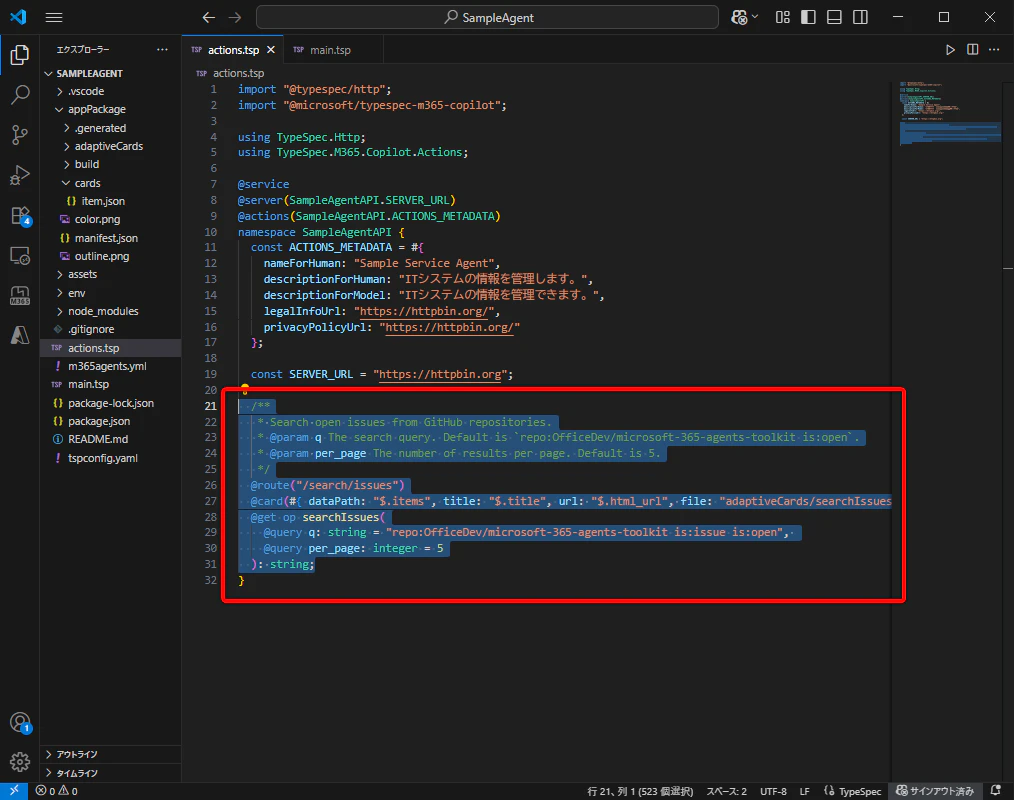Image resolution: width=1014 pixels, height=800 pixels.
Task: Toggle the secondary side bar
Action: coord(860,17)
